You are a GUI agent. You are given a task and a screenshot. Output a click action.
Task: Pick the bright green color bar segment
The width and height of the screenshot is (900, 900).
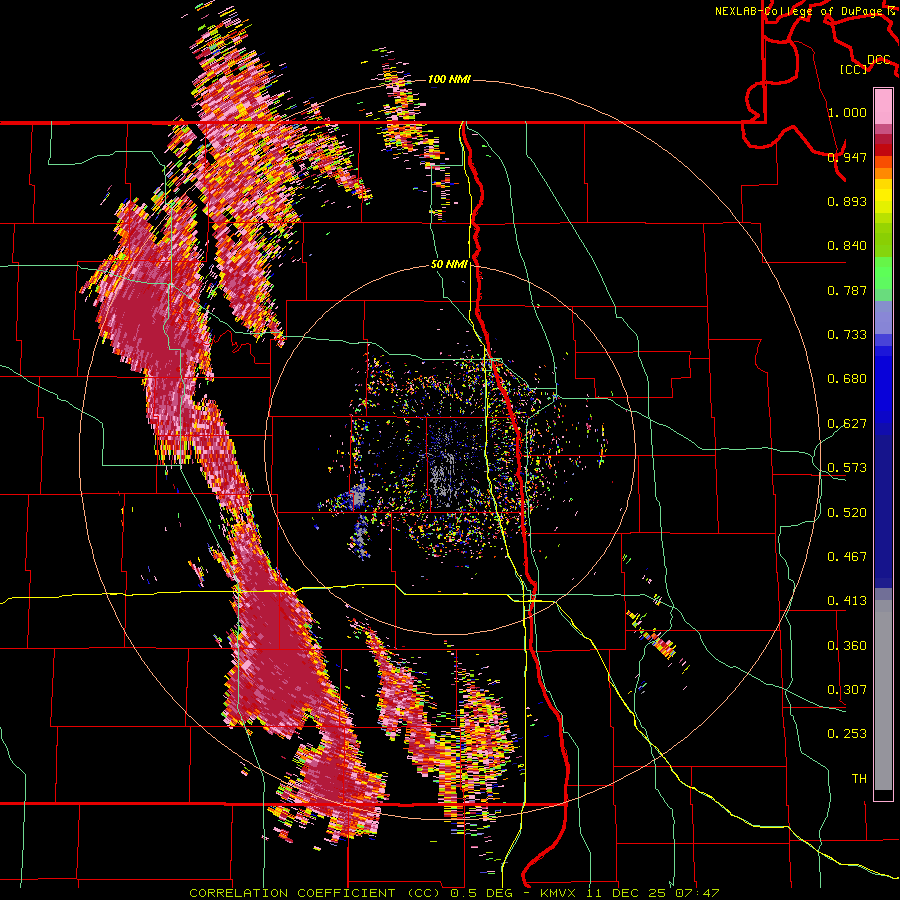click(x=883, y=273)
